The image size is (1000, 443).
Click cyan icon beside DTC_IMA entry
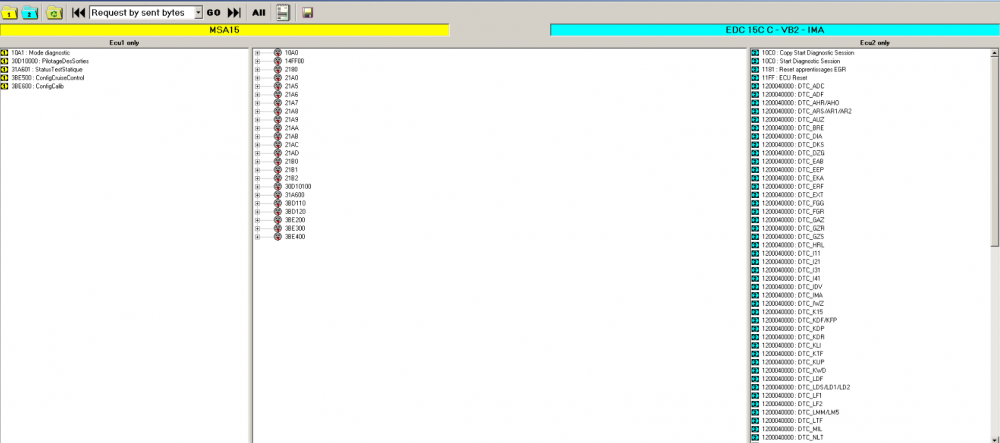pyautogui.click(x=755, y=295)
